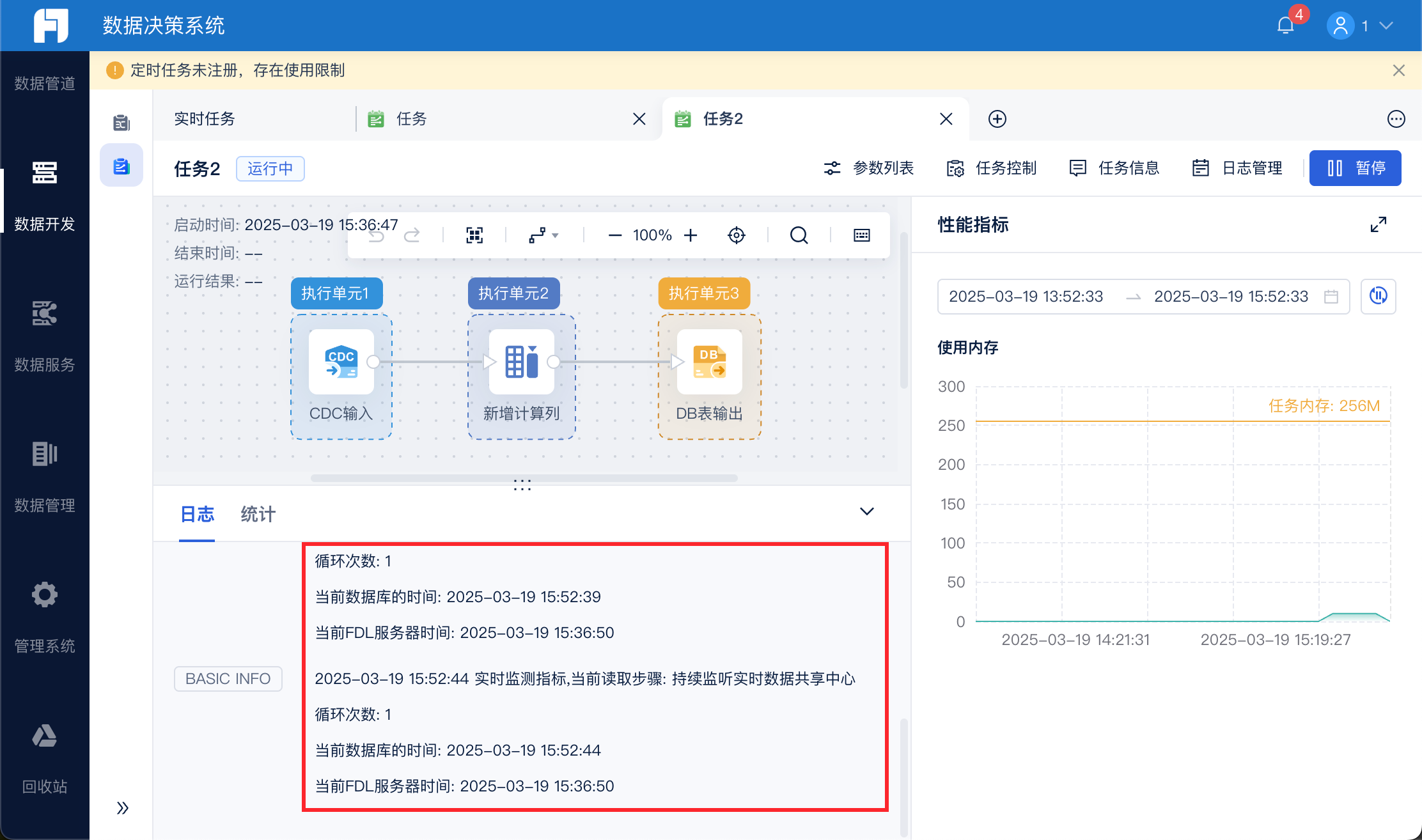Expand the 性能指标 panel fullscreen
Screen dimensions: 1422x840
click(1378, 224)
